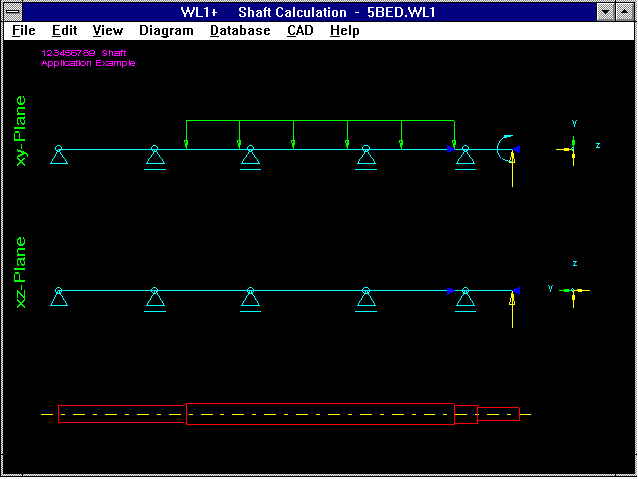Open the window system control menu box
This screenshot has width=638, height=479.
(13, 11)
